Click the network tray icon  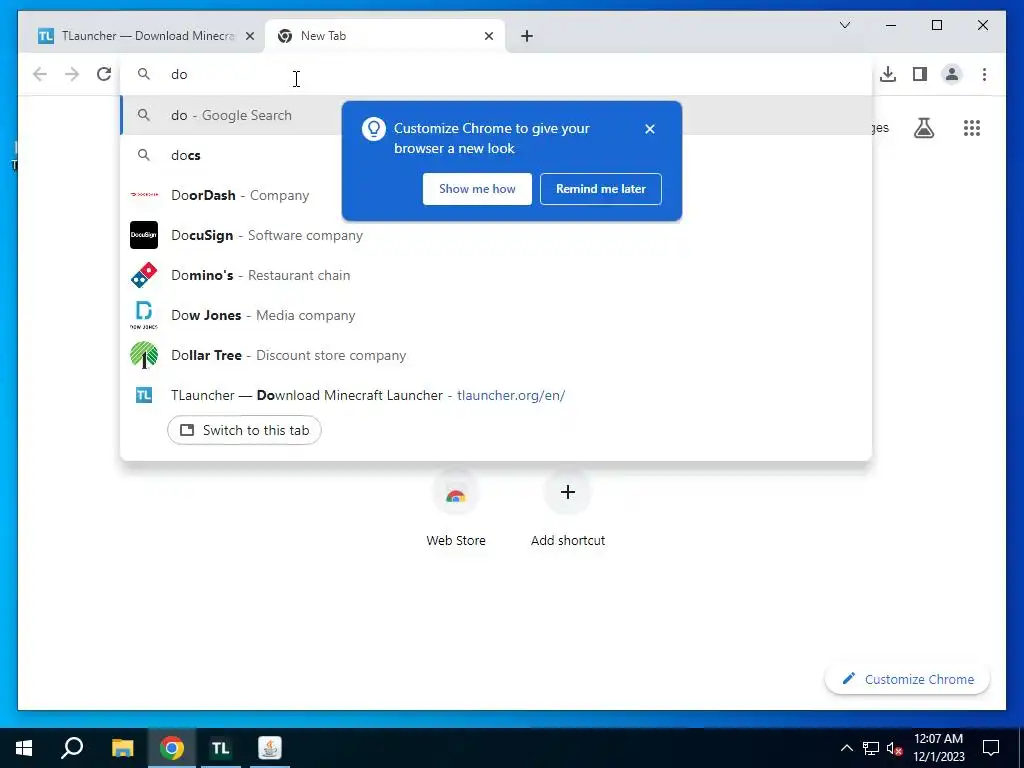point(871,748)
